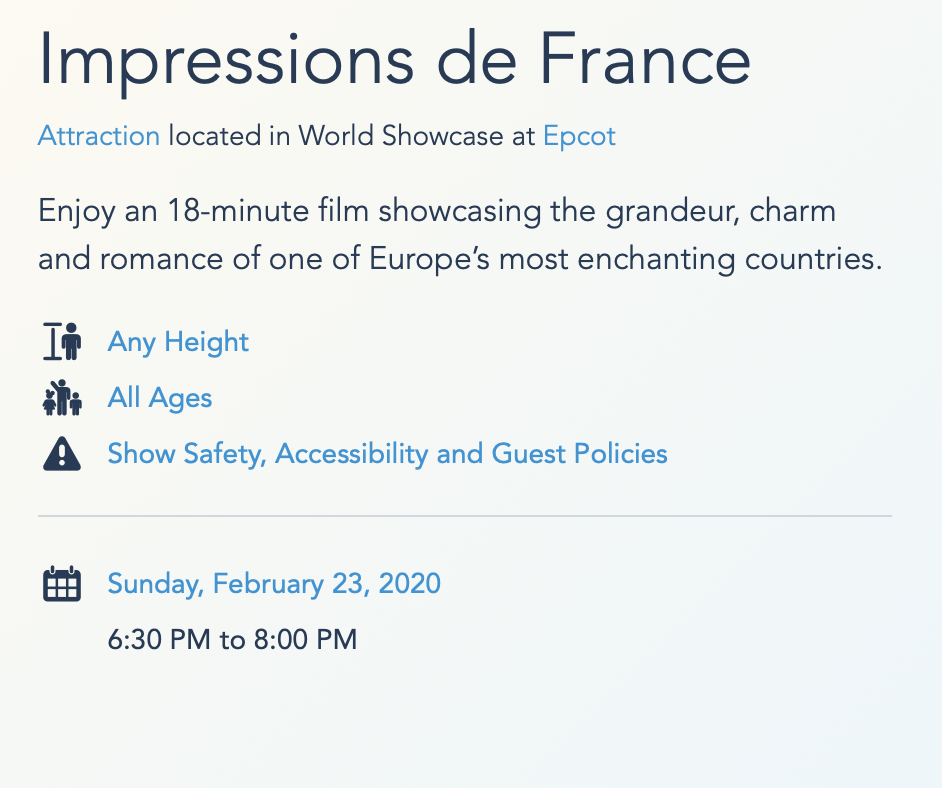
Task: Open the Attraction category link
Action: tap(99, 136)
